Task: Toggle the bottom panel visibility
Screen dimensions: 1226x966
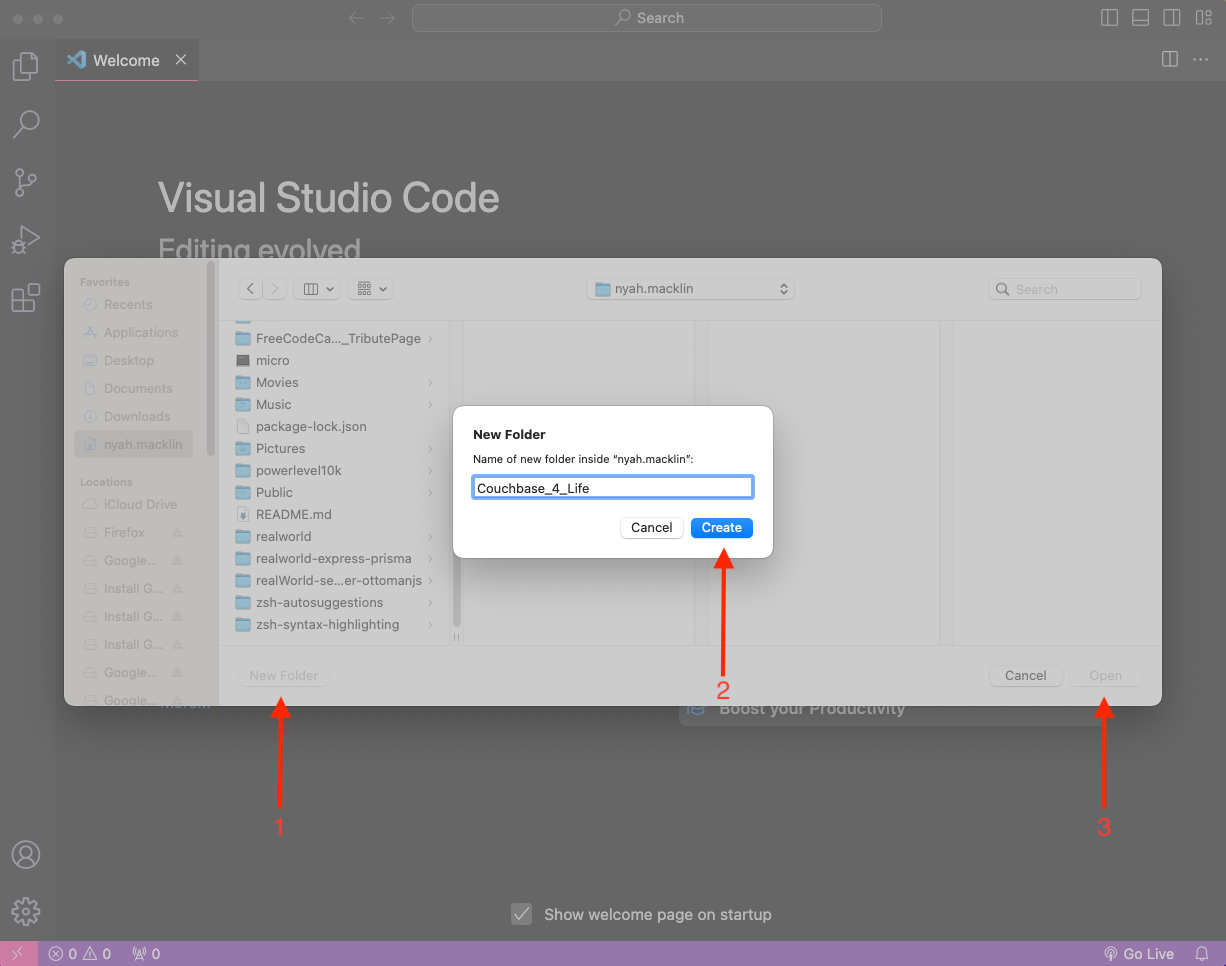Action: (x=1140, y=17)
